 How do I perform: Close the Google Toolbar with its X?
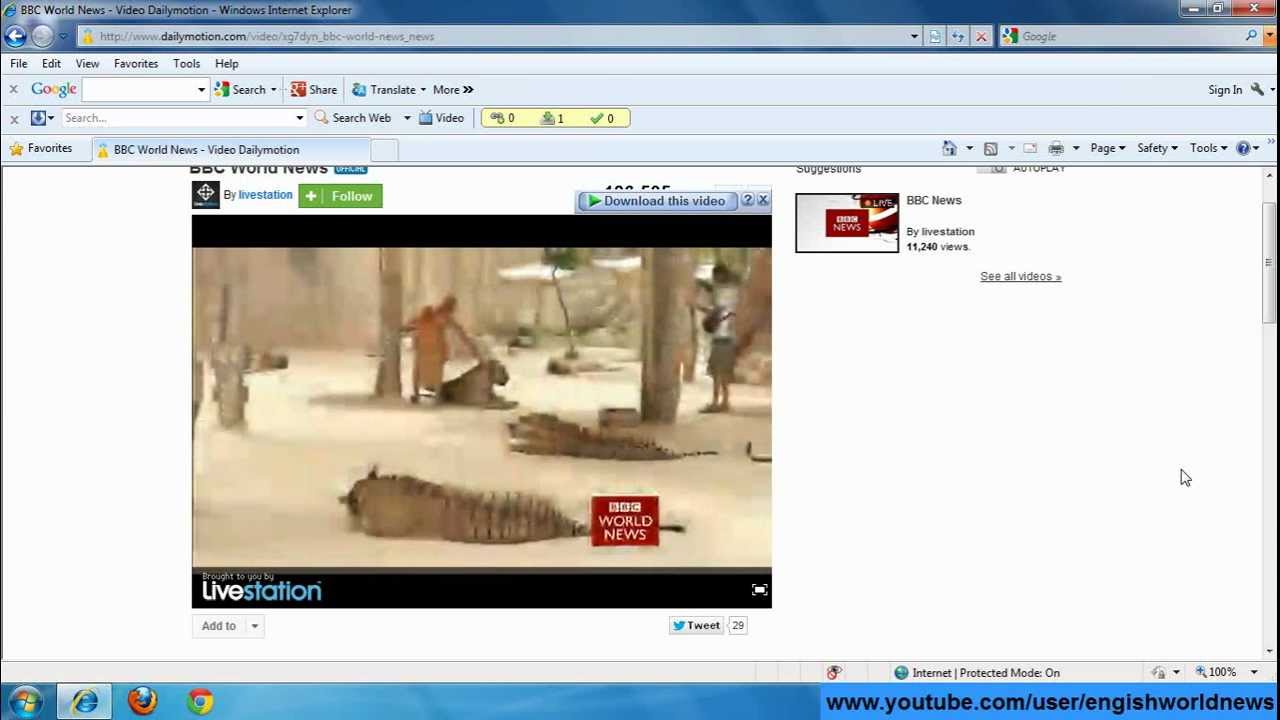click(14, 90)
